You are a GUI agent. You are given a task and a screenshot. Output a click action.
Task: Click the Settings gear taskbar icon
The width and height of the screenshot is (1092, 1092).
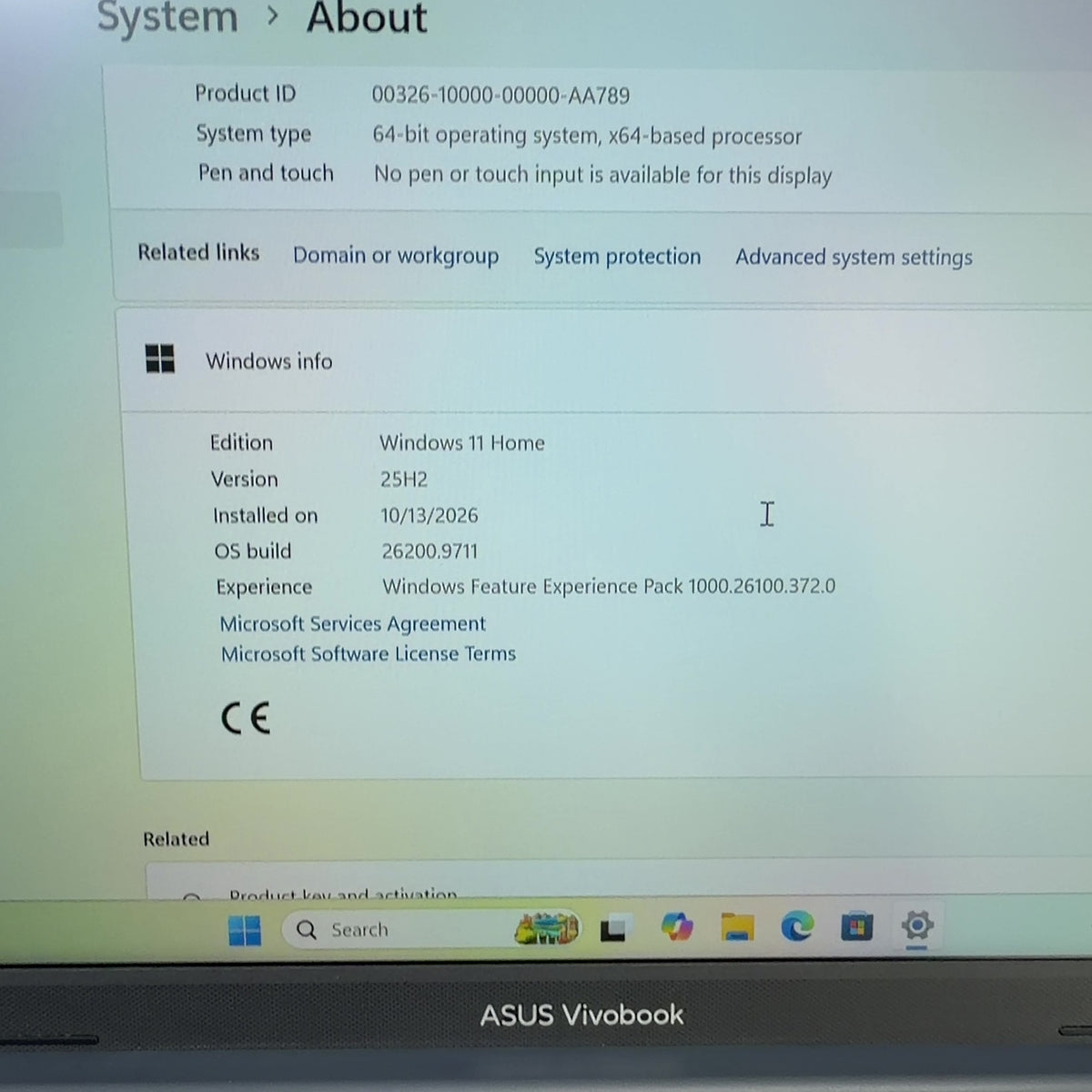[x=917, y=926]
